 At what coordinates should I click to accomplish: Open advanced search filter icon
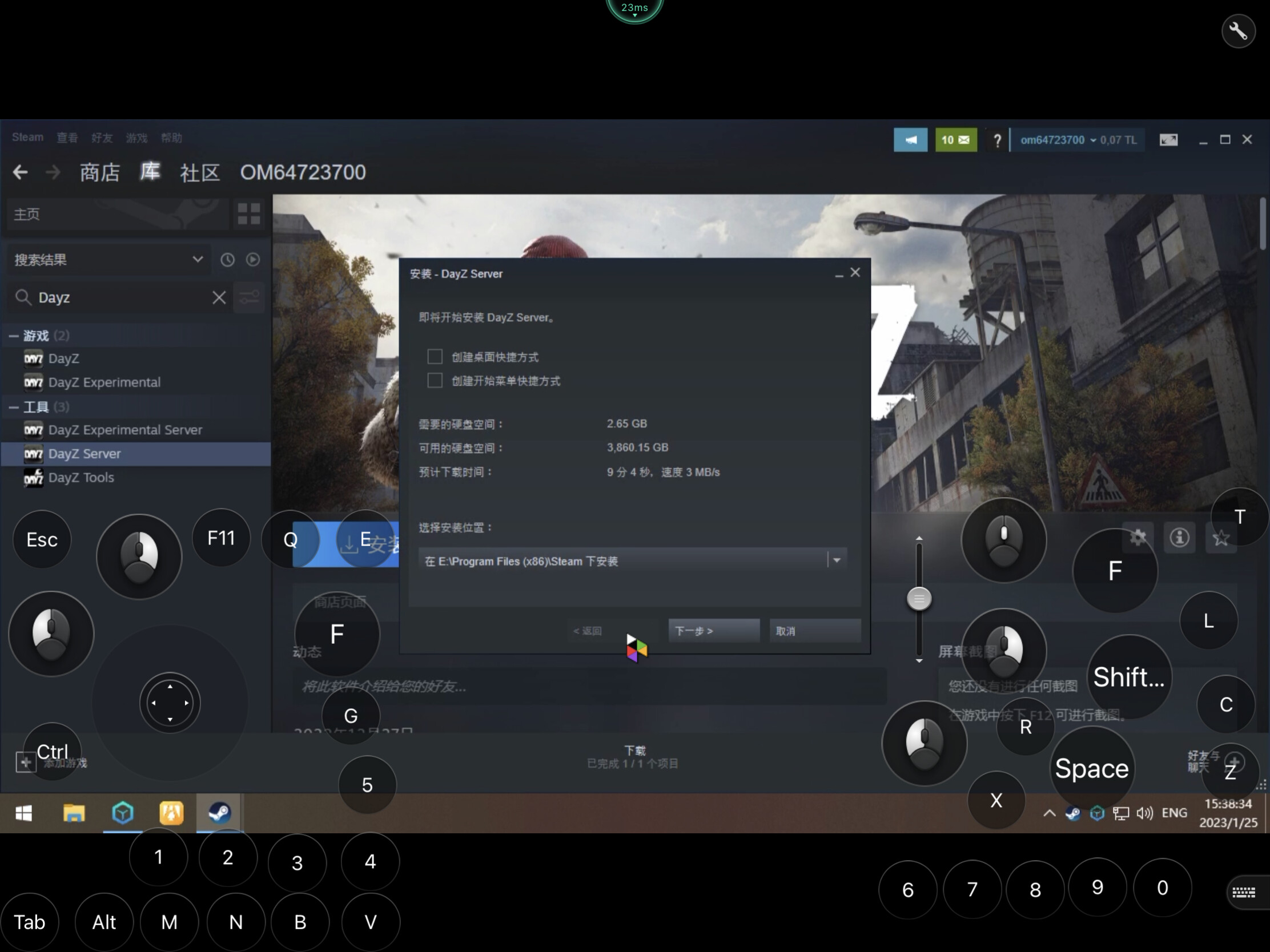pos(249,297)
